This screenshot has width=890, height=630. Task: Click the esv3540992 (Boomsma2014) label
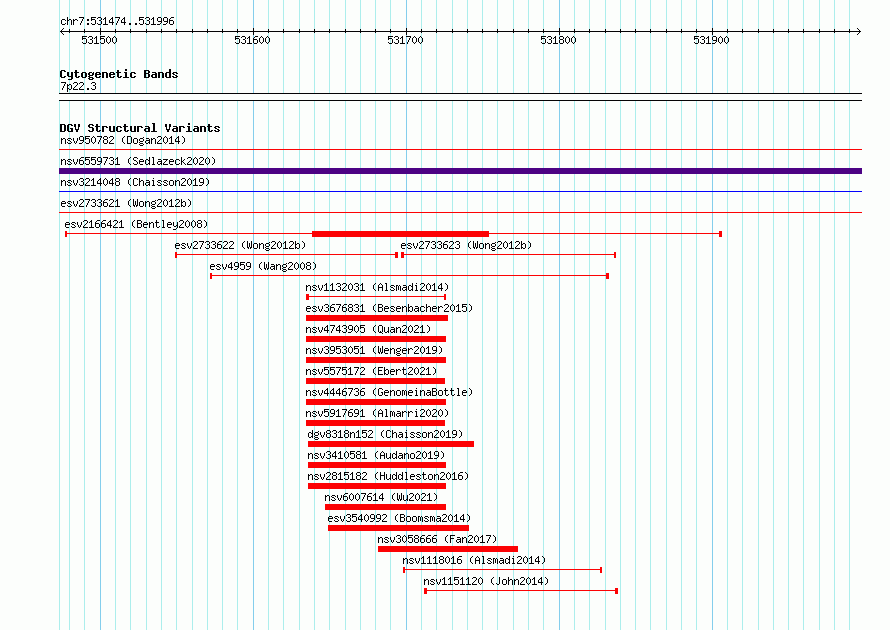(x=399, y=518)
